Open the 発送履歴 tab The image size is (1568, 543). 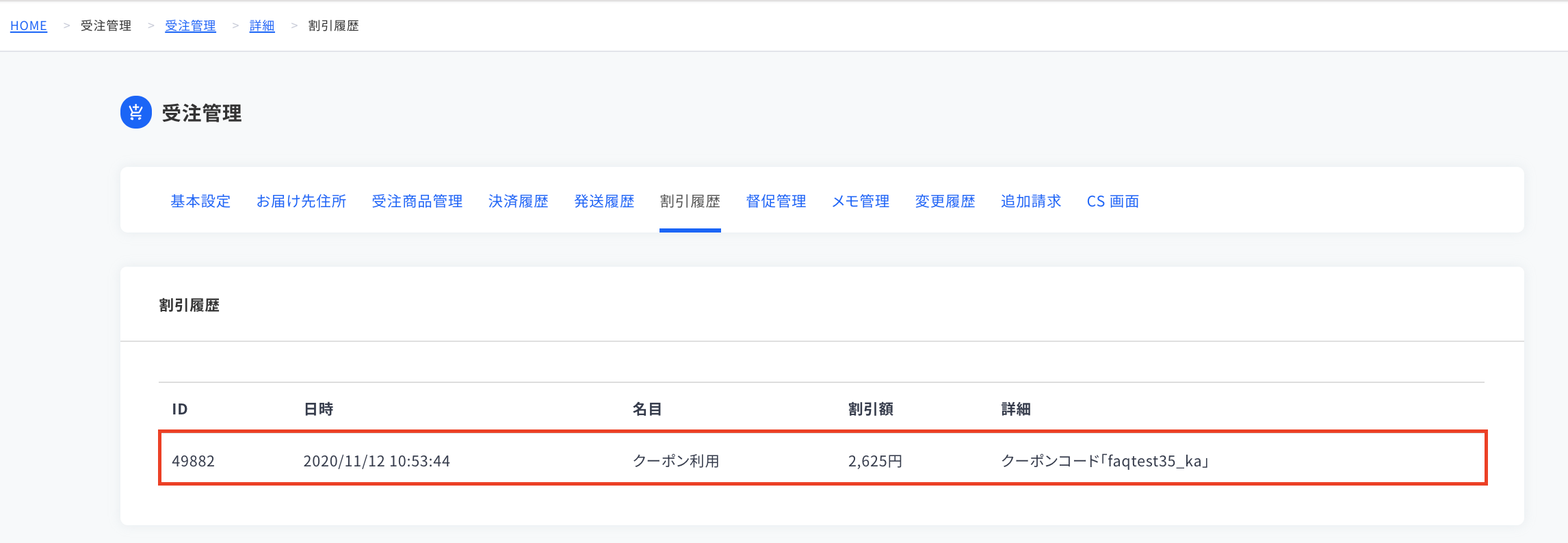(x=605, y=201)
